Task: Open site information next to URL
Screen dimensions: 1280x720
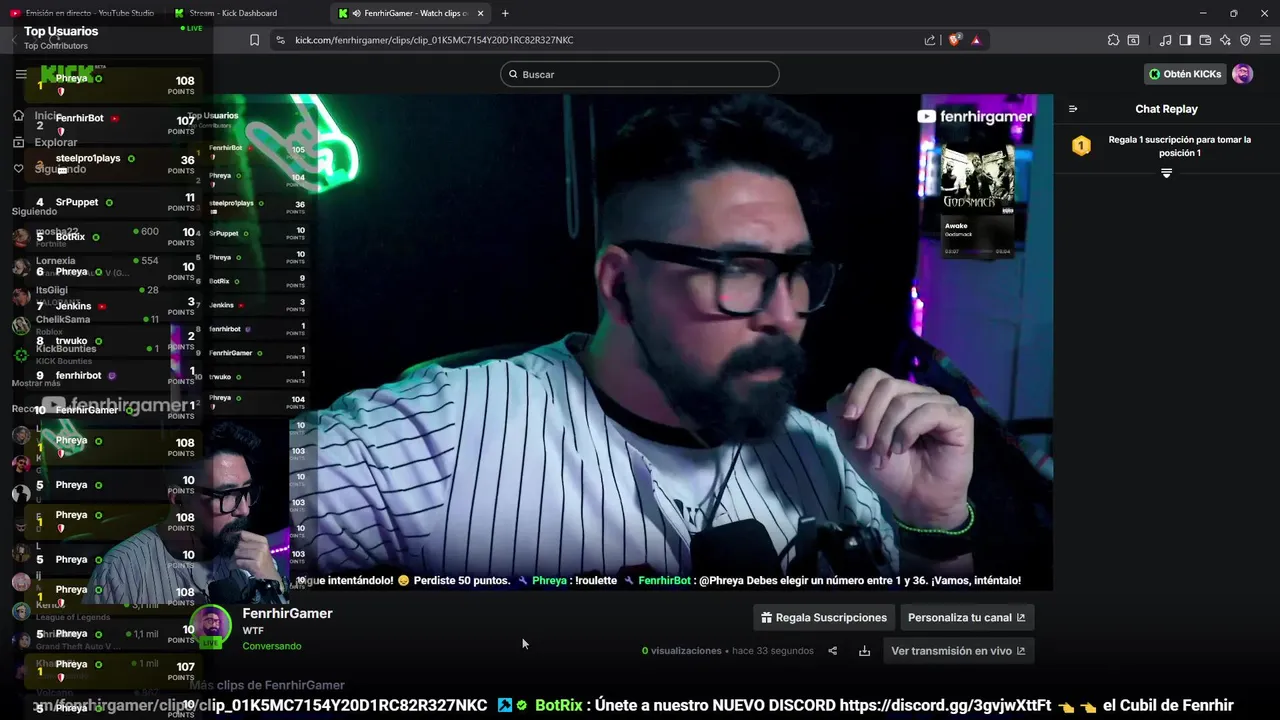Action: tap(280, 40)
